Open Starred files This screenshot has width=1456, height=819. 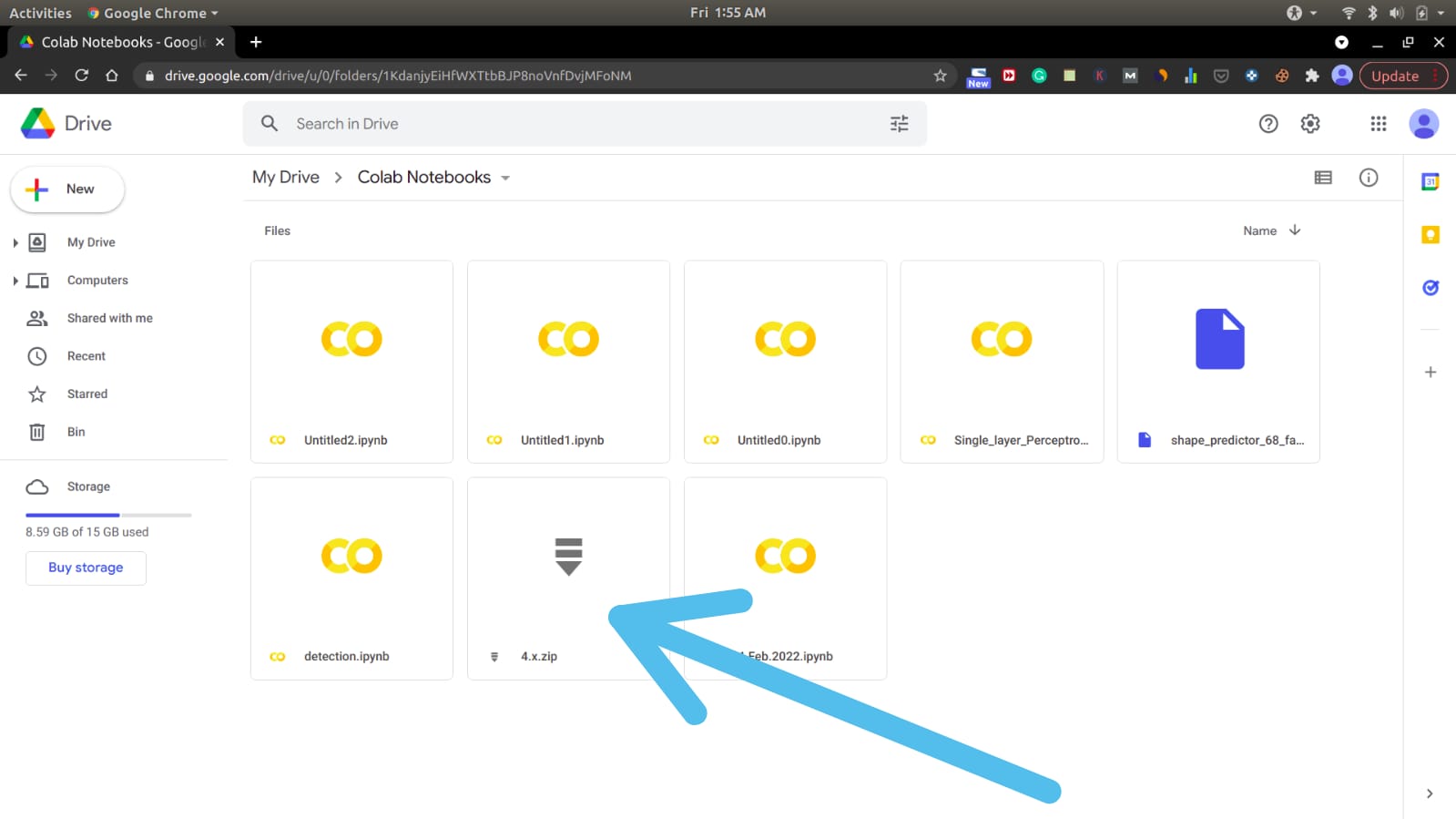tap(87, 394)
